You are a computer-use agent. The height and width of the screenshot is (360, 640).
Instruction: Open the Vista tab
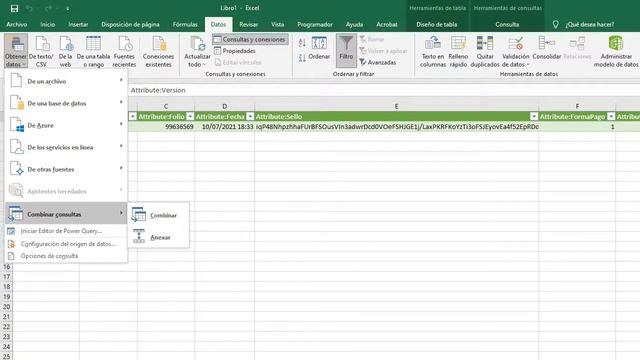pyautogui.click(x=278, y=24)
